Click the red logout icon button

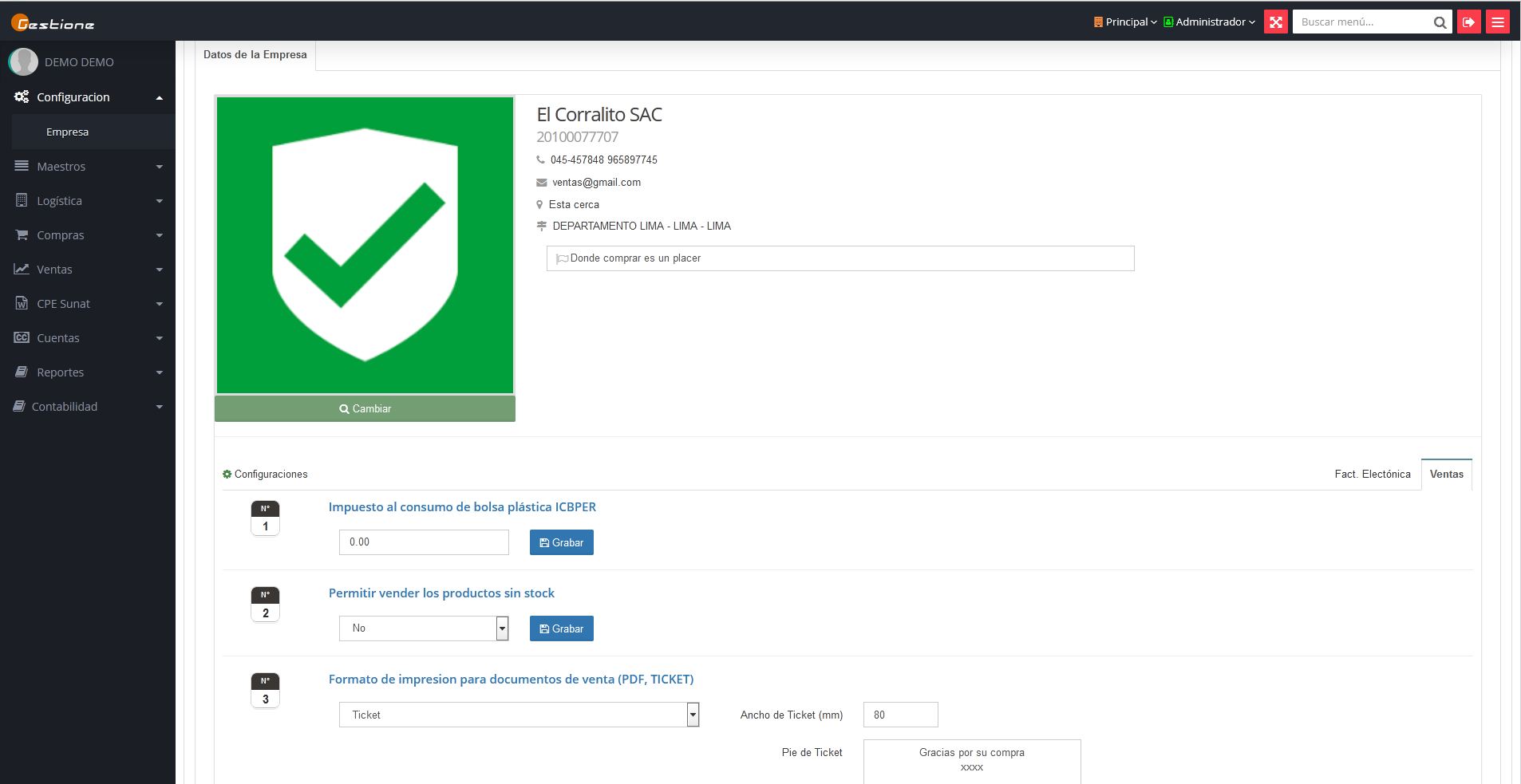[1468, 22]
